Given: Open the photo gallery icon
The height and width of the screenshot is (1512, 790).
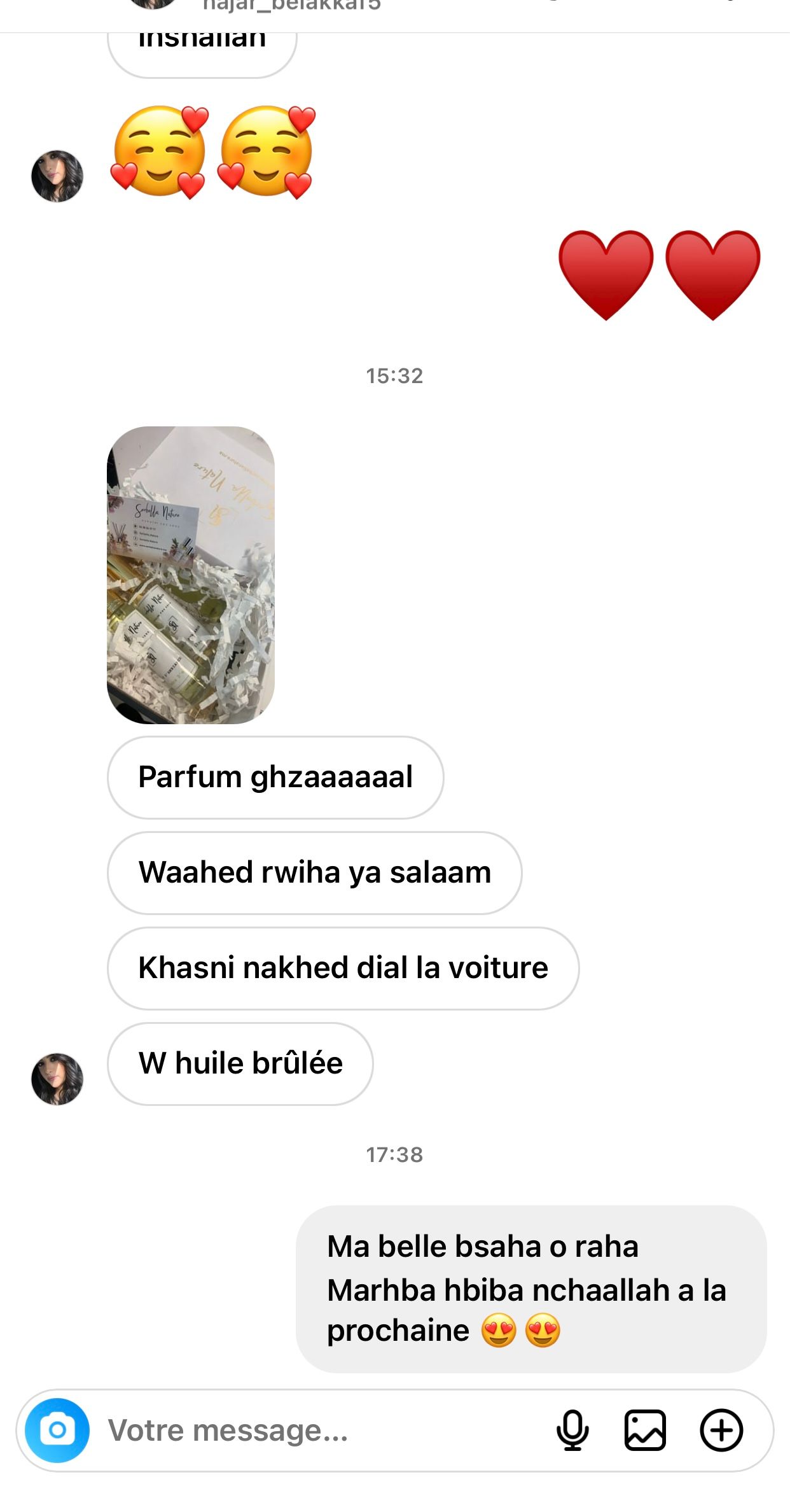Looking at the screenshot, I should tap(645, 1430).
